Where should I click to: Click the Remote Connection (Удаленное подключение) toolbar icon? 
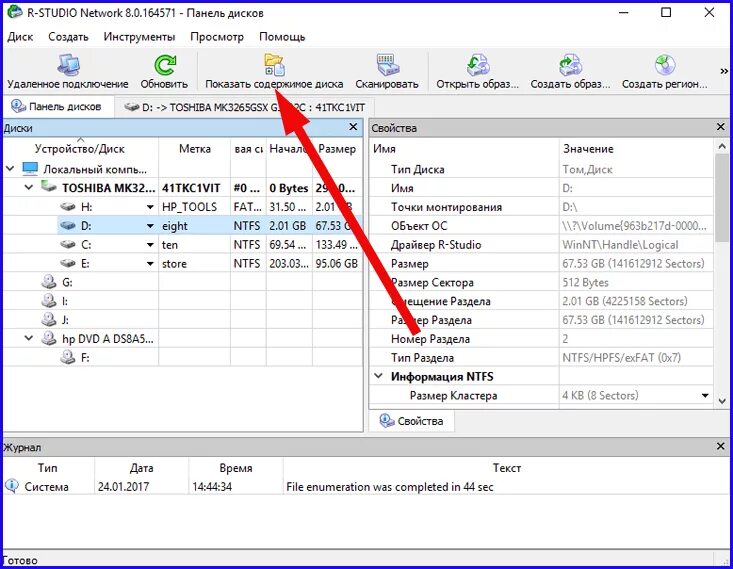[68, 65]
